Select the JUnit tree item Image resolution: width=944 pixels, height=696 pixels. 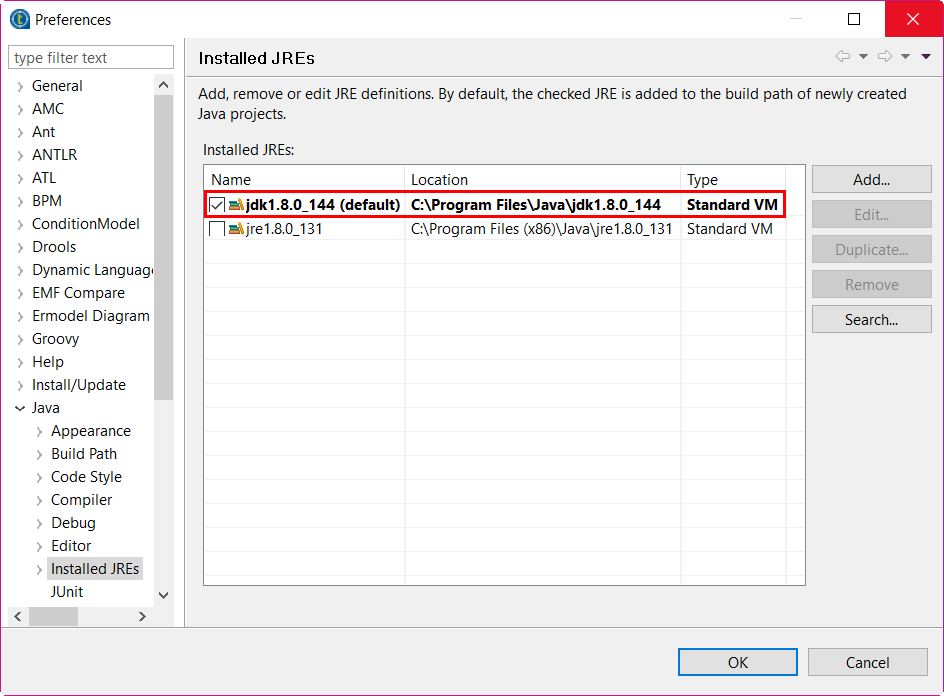(x=67, y=592)
